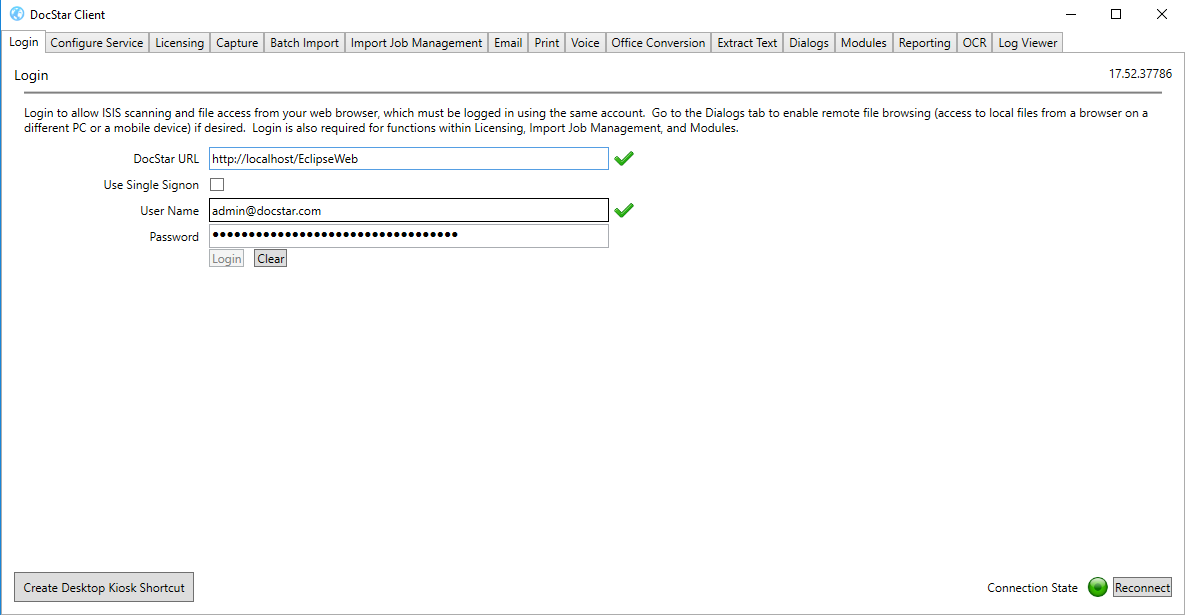Click the DocStar URL label
Viewport: 1185px width, 615px height.
(166, 159)
